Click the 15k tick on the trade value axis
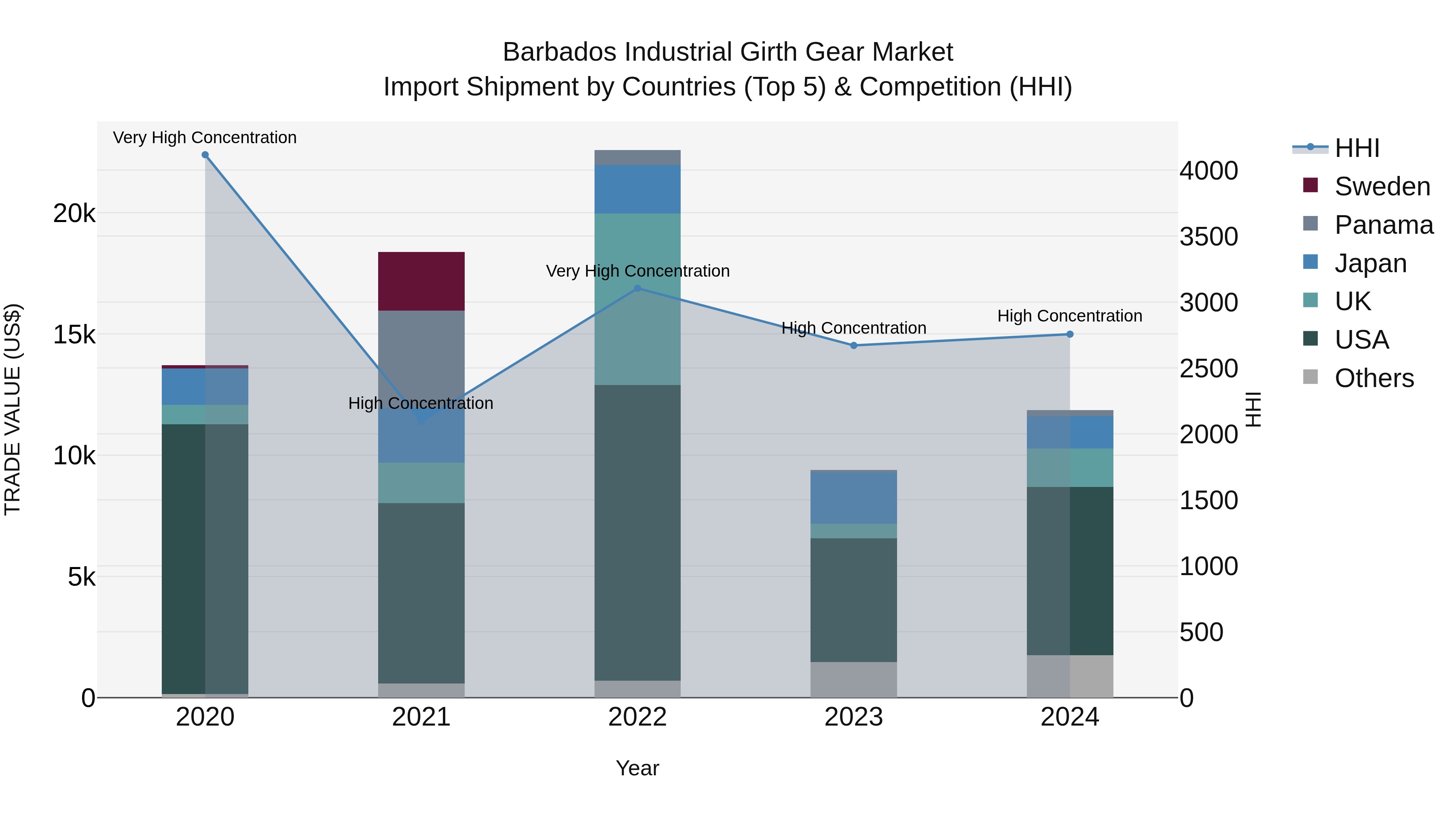Screen dimensions: 1456x819 pyautogui.click(x=74, y=334)
